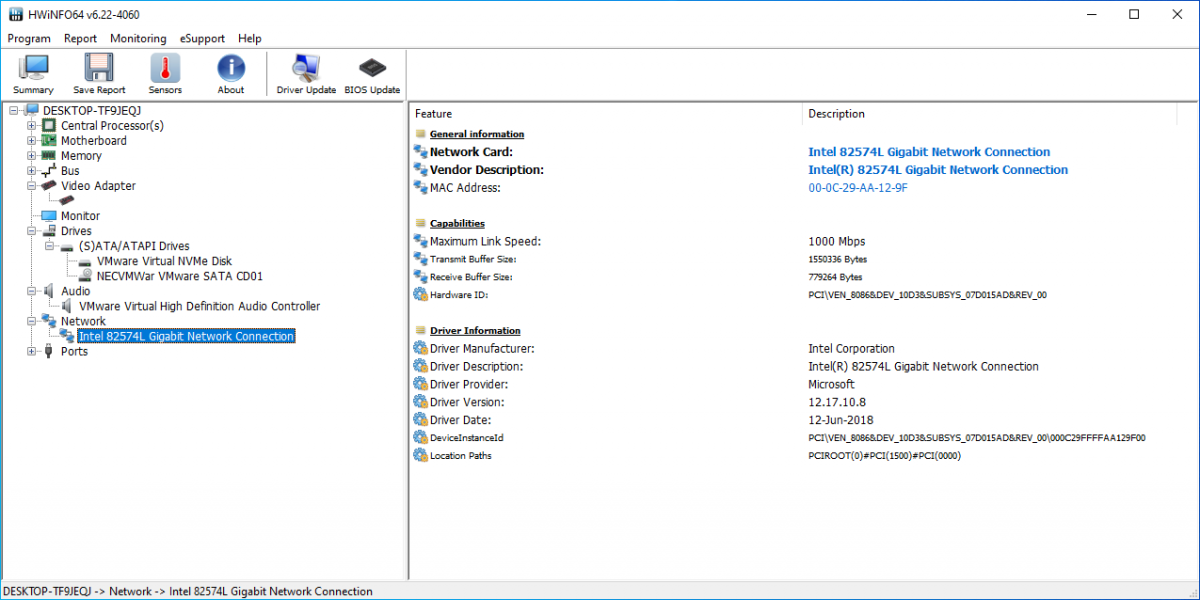Expand the Central Processor(s) tree node

click(x=32, y=126)
